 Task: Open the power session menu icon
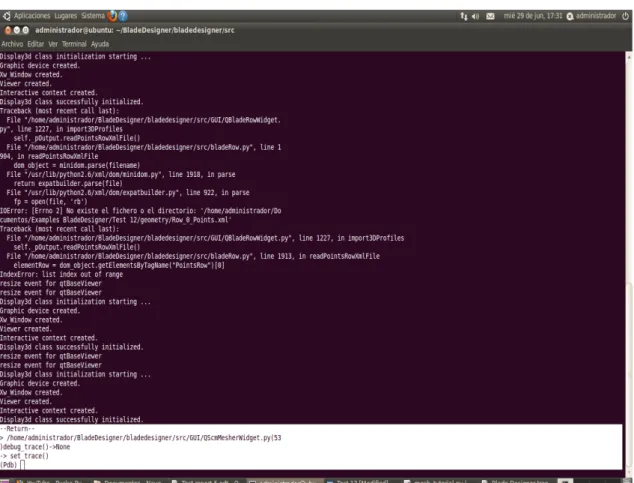coord(625,16)
